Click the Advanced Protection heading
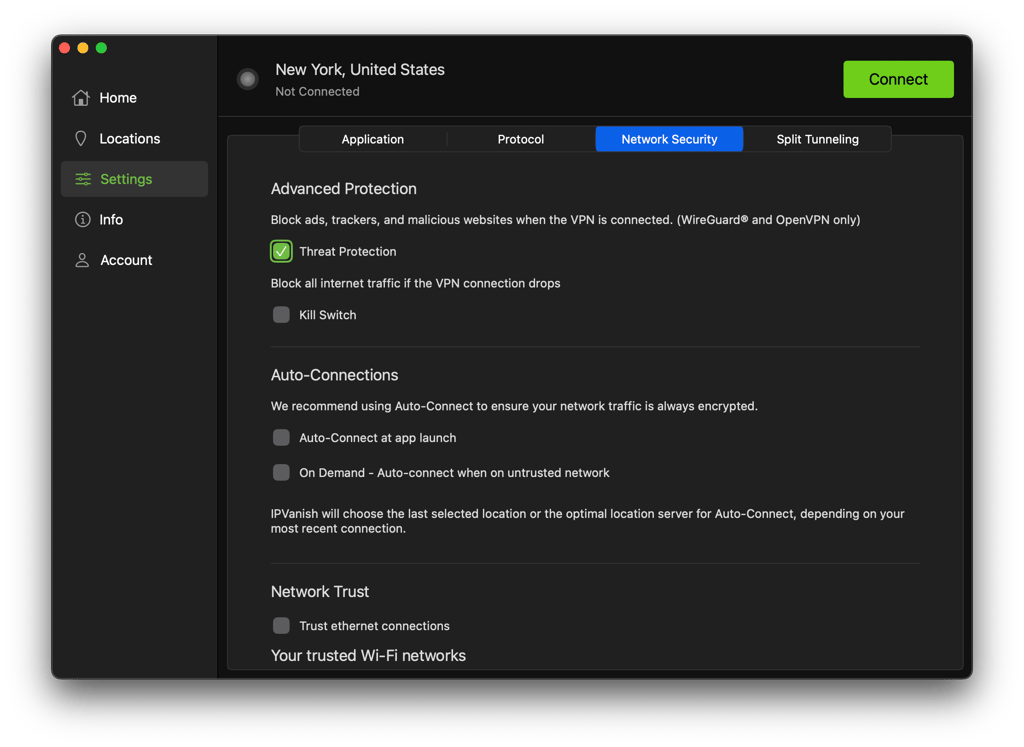Image resolution: width=1024 pixels, height=747 pixels. [x=344, y=189]
